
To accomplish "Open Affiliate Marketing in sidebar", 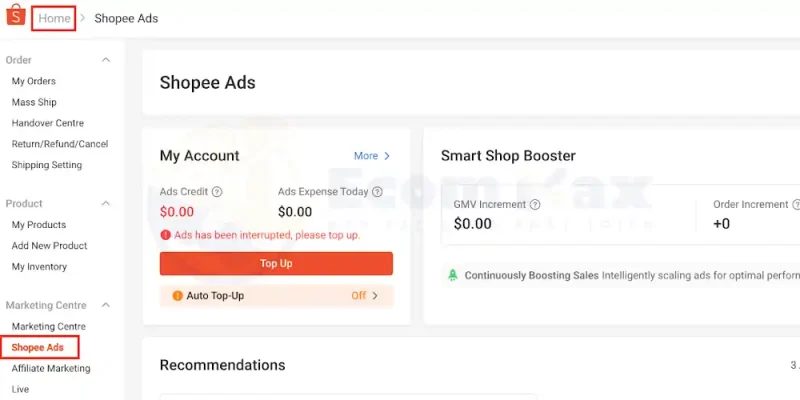I will coord(51,368).
